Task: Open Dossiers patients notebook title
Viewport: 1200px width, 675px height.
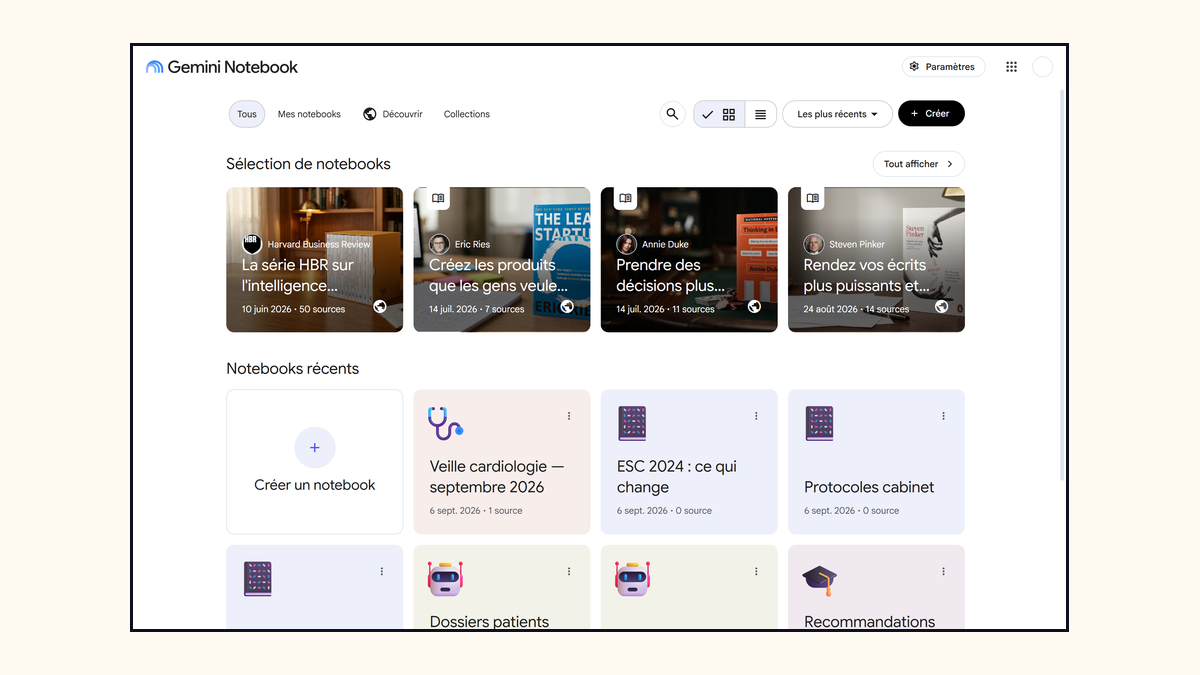Action: point(489,621)
